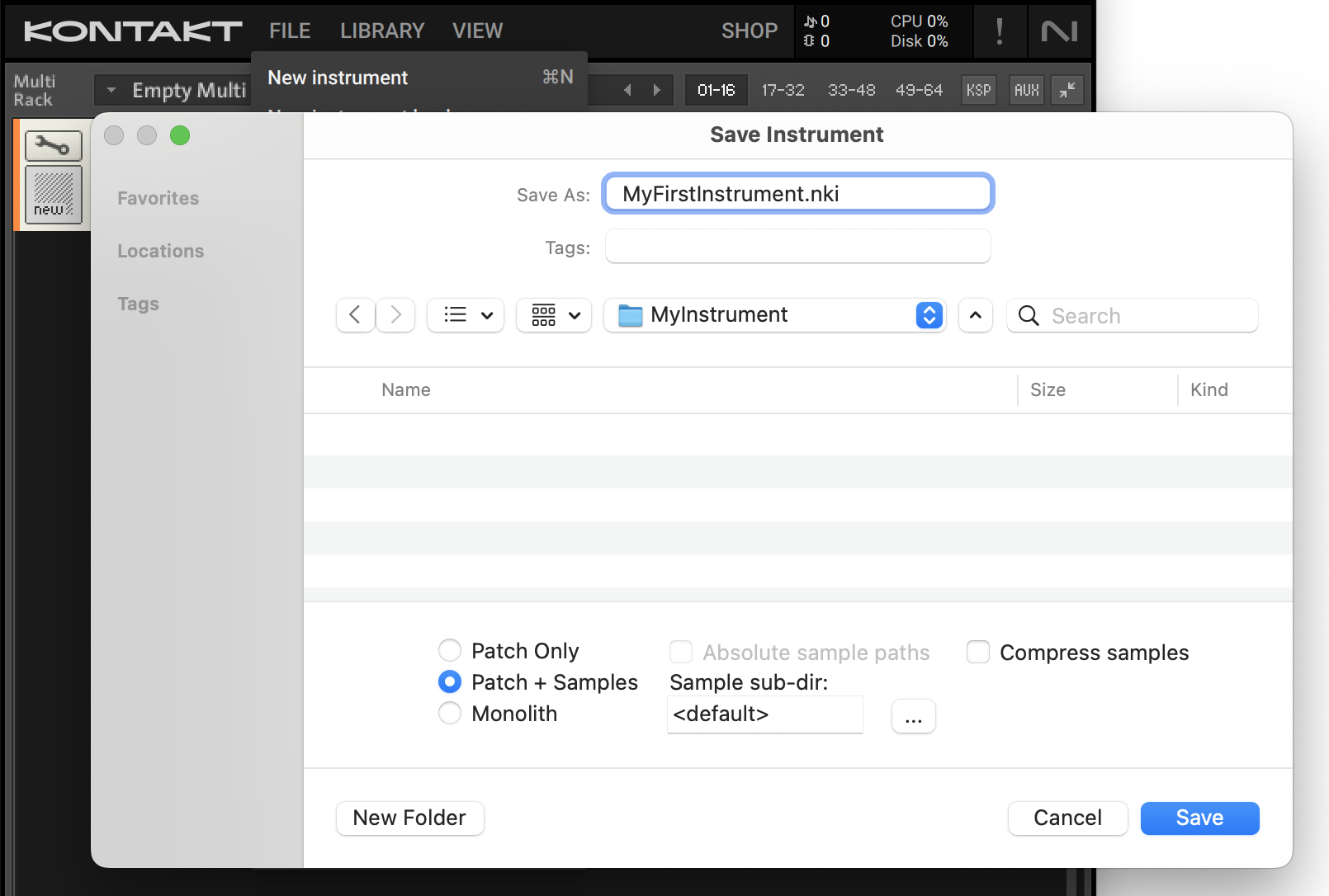Viewport: 1329px width, 896px height.
Task: Select the Patch + Samples radio option
Action: 450,681
